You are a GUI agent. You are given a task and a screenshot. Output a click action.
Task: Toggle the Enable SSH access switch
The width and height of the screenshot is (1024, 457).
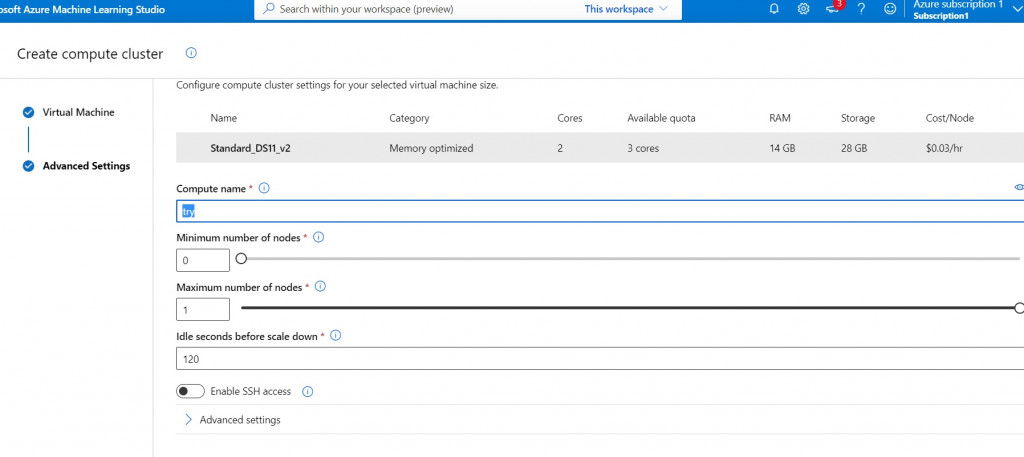(x=190, y=391)
